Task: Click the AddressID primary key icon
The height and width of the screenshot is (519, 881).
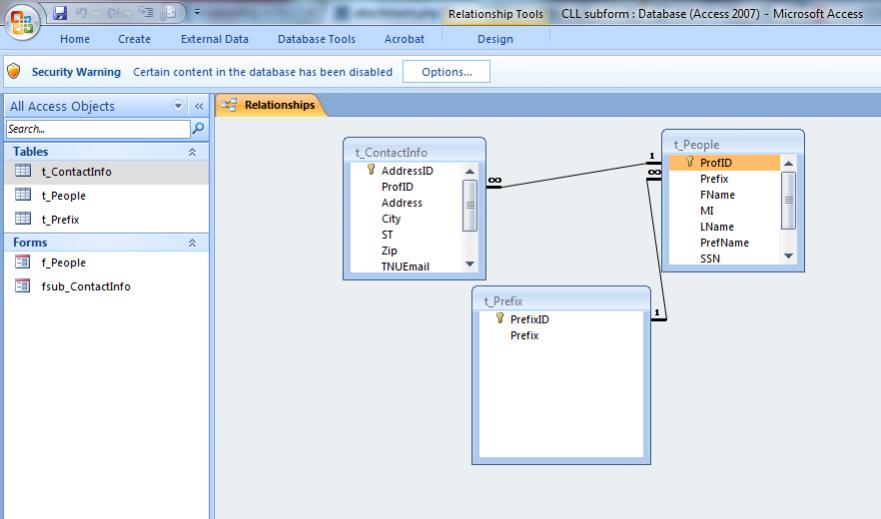Action: (x=371, y=170)
